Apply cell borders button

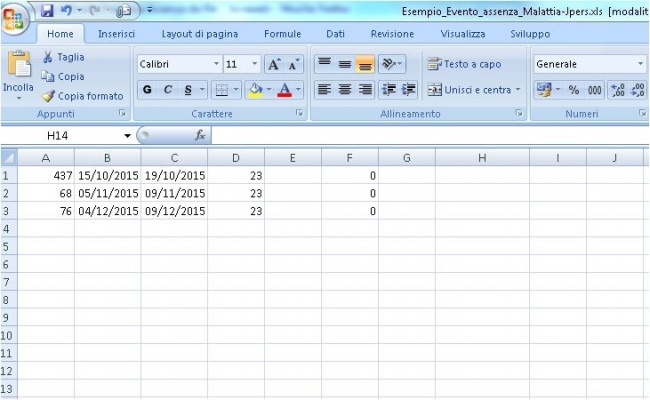tap(222, 90)
